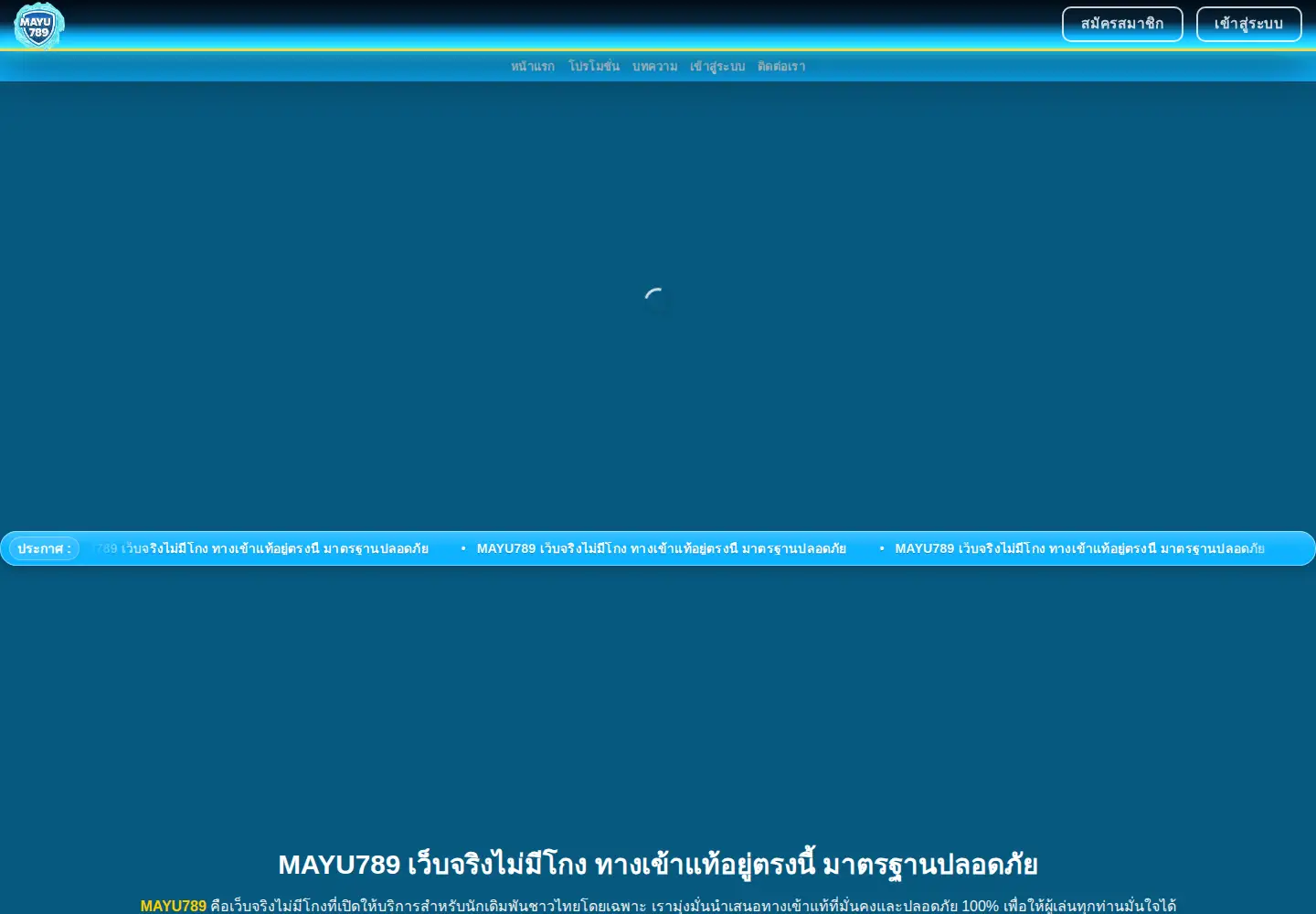Screen dimensions: 1316x914
Task: Click the yellow MAYU789 link in paragraph
Action: click(174, 906)
